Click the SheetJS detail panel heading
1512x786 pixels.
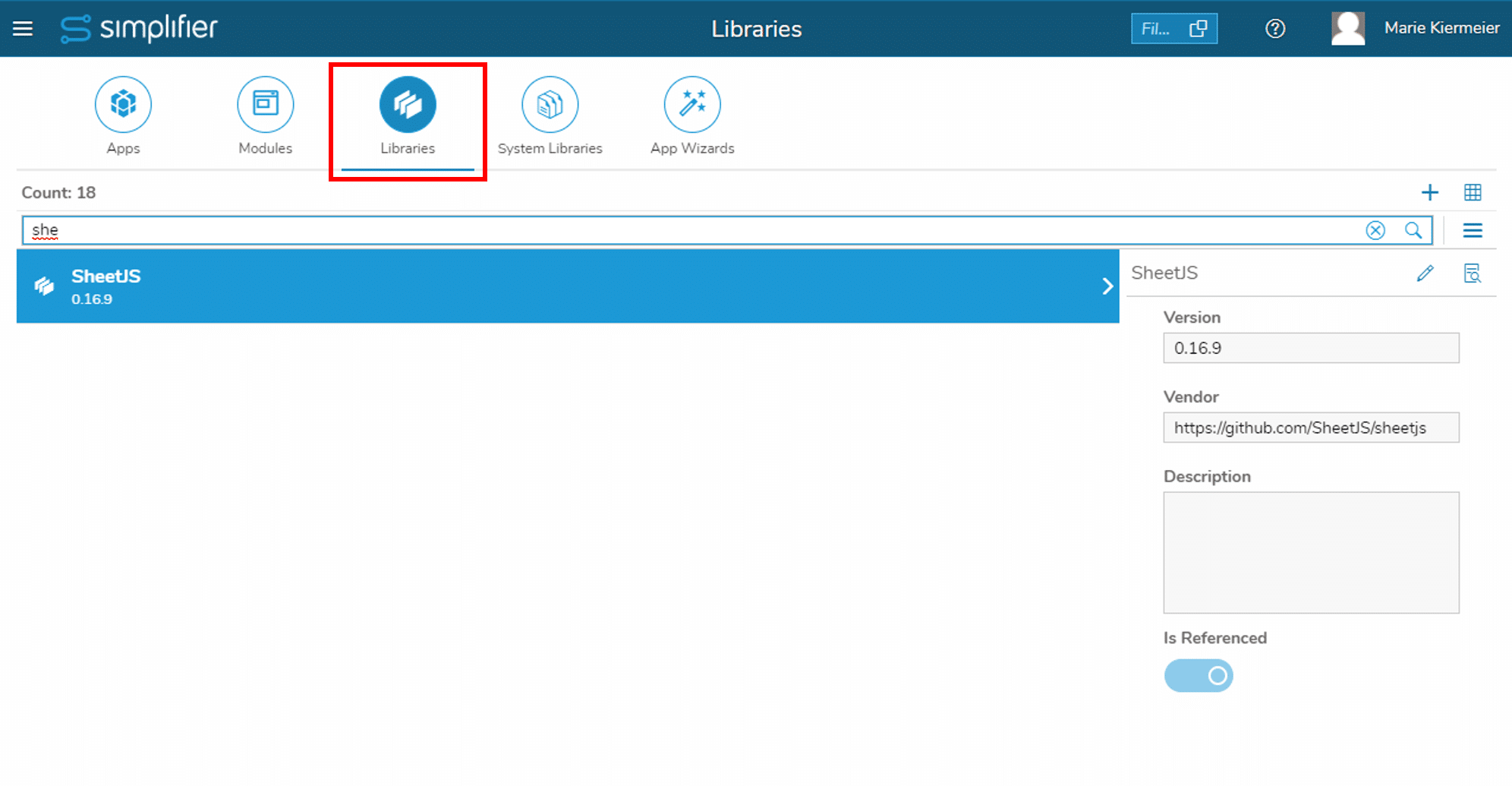pos(1164,273)
